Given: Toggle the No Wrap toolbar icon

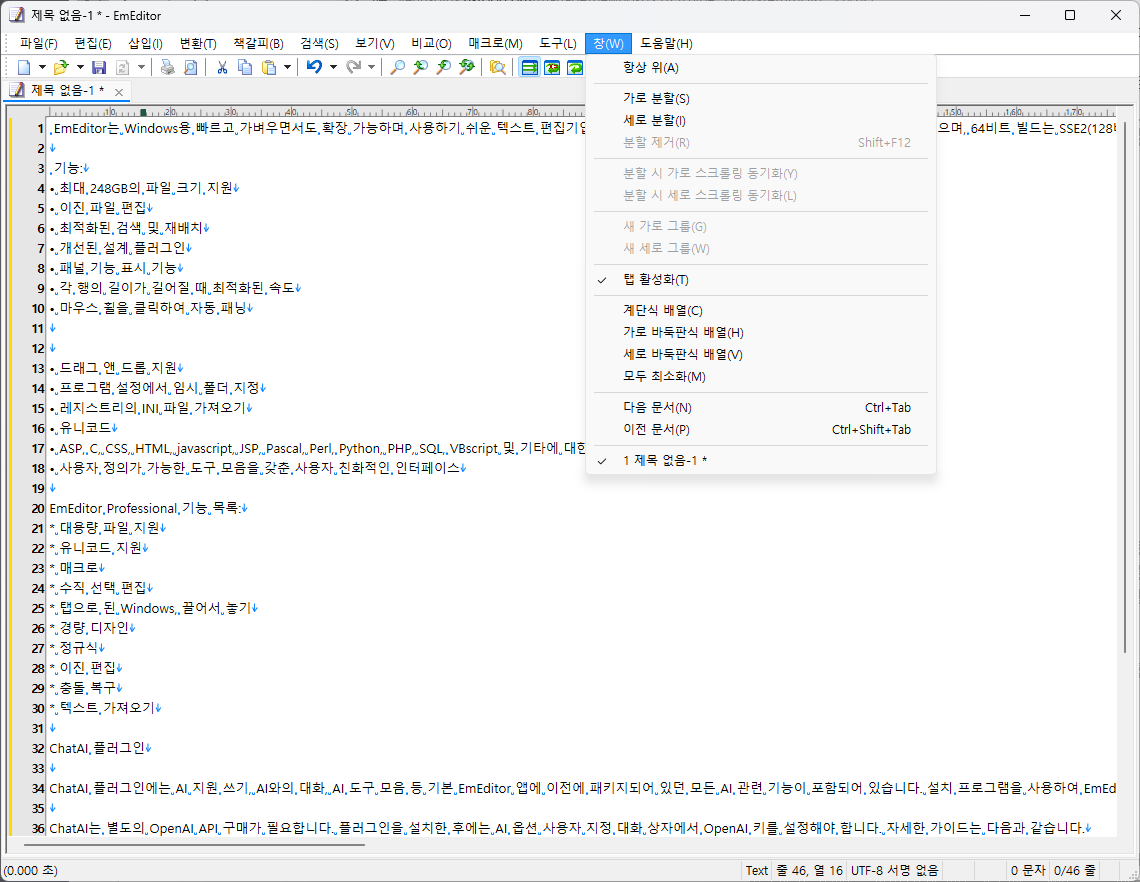Looking at the screenshot, I should click(x=529, y=67).
